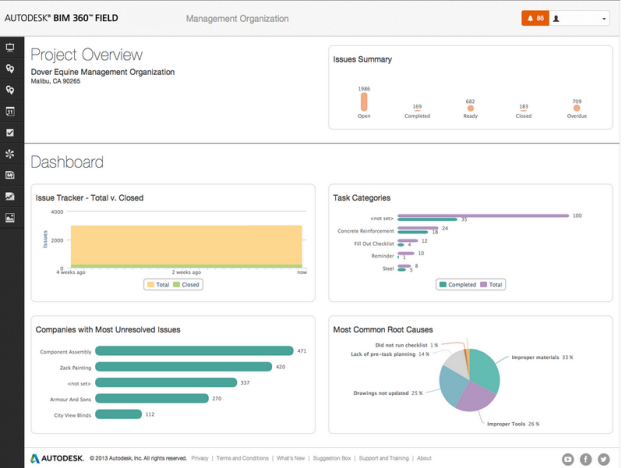Click 'Dover Equine Management Organization' project name
This screenshot has width=626, height=468.
point(103,72)
